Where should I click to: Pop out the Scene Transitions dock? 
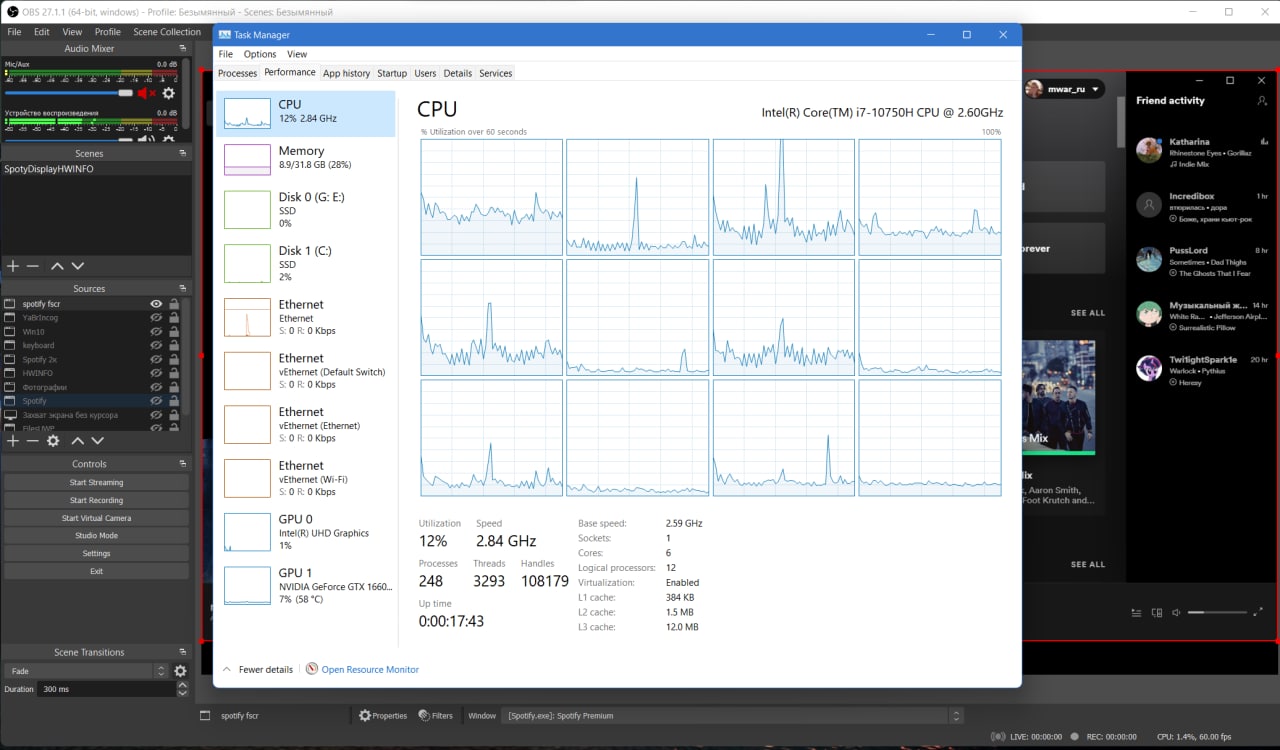point(183,652)
